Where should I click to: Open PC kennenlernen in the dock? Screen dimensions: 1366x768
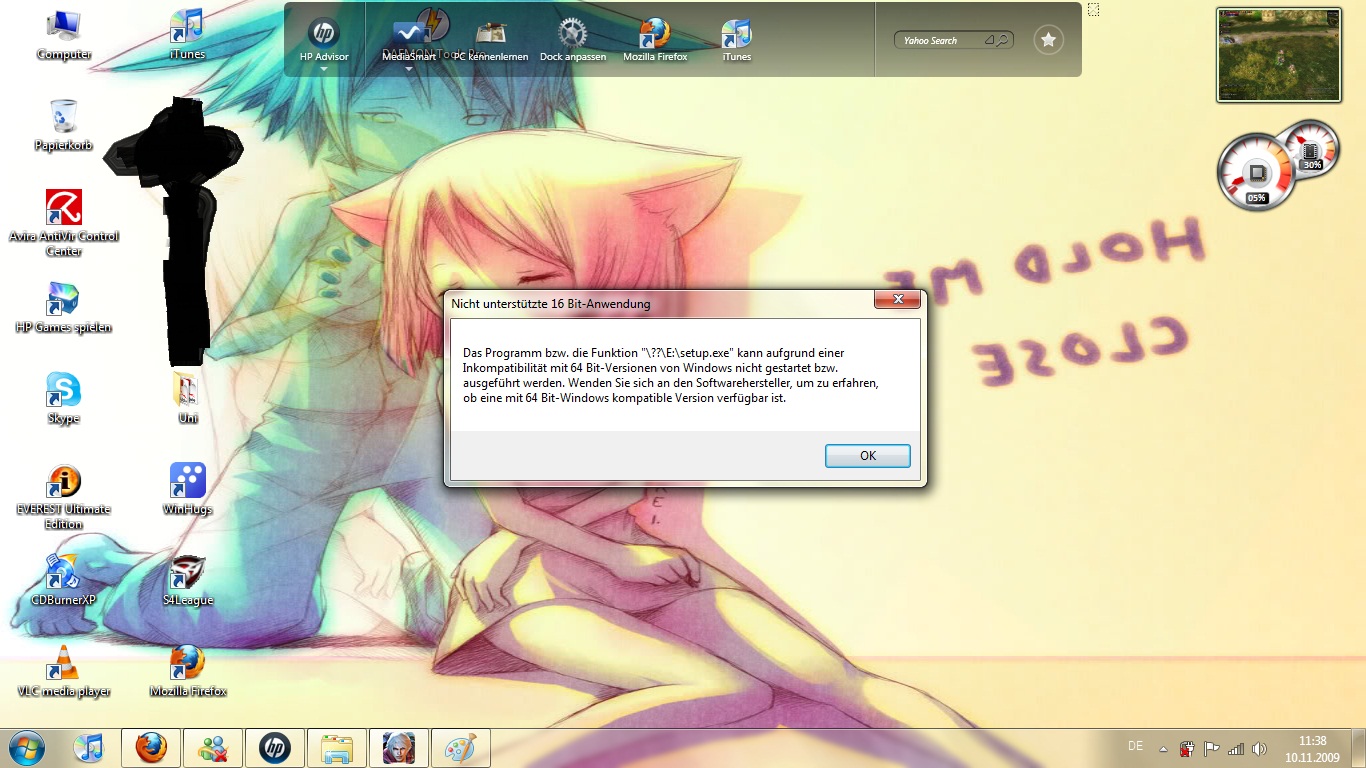pos(491,40)
